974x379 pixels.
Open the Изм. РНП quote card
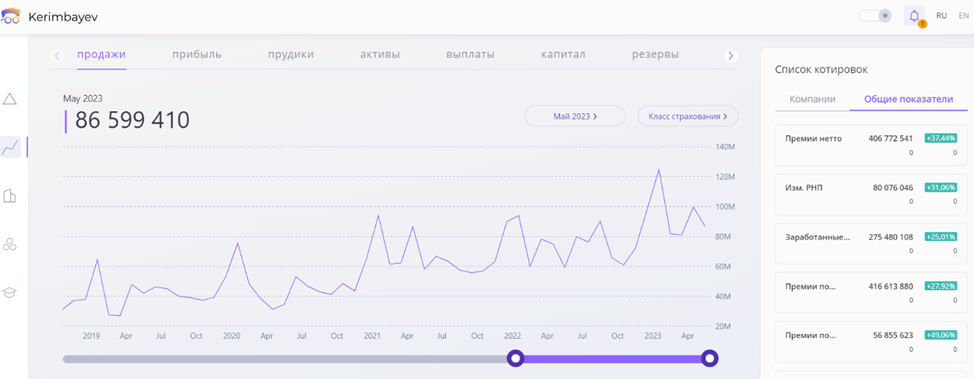pyautogui.click(x=871, y=194)
